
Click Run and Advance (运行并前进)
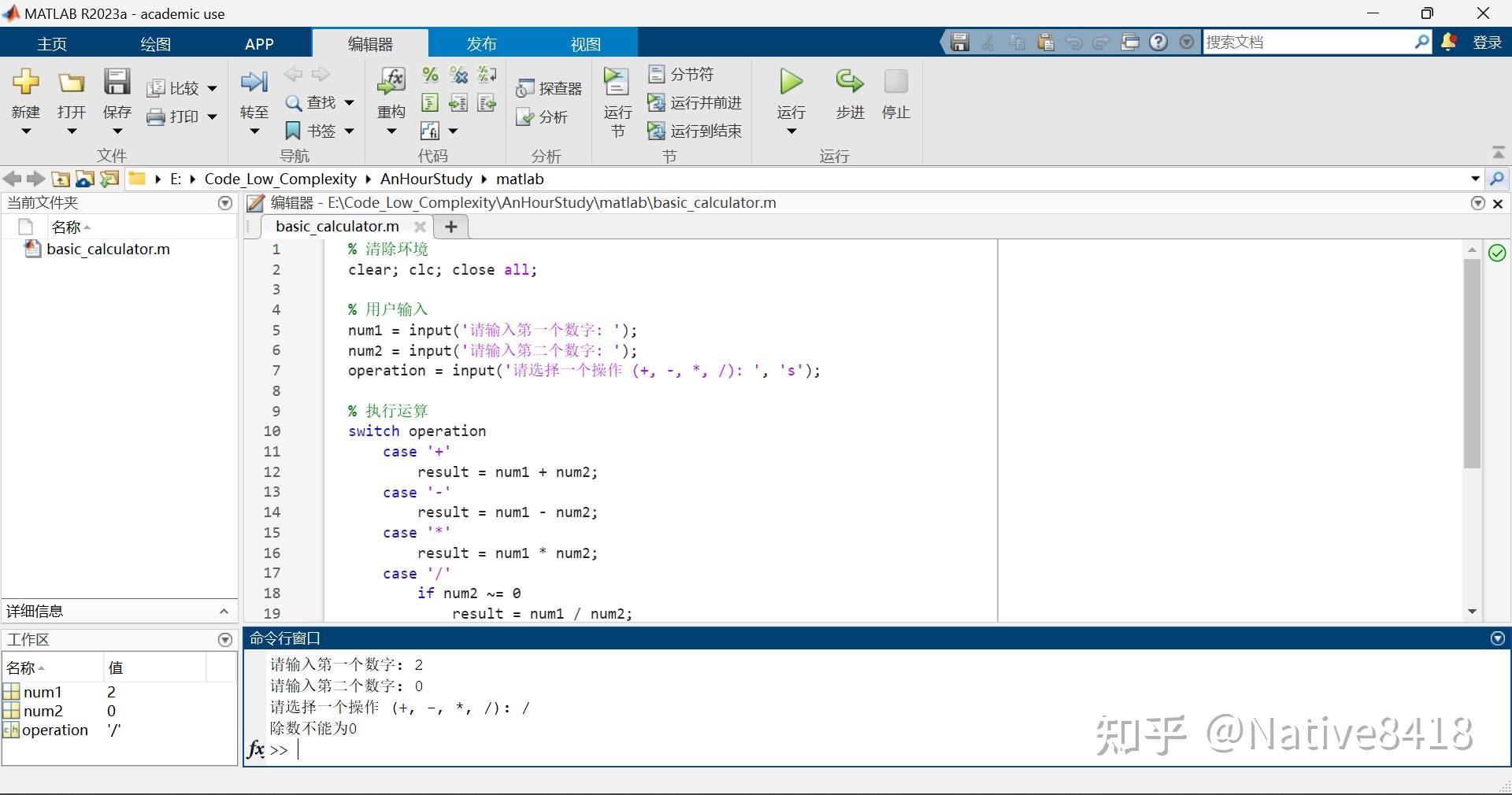[695, 103]
